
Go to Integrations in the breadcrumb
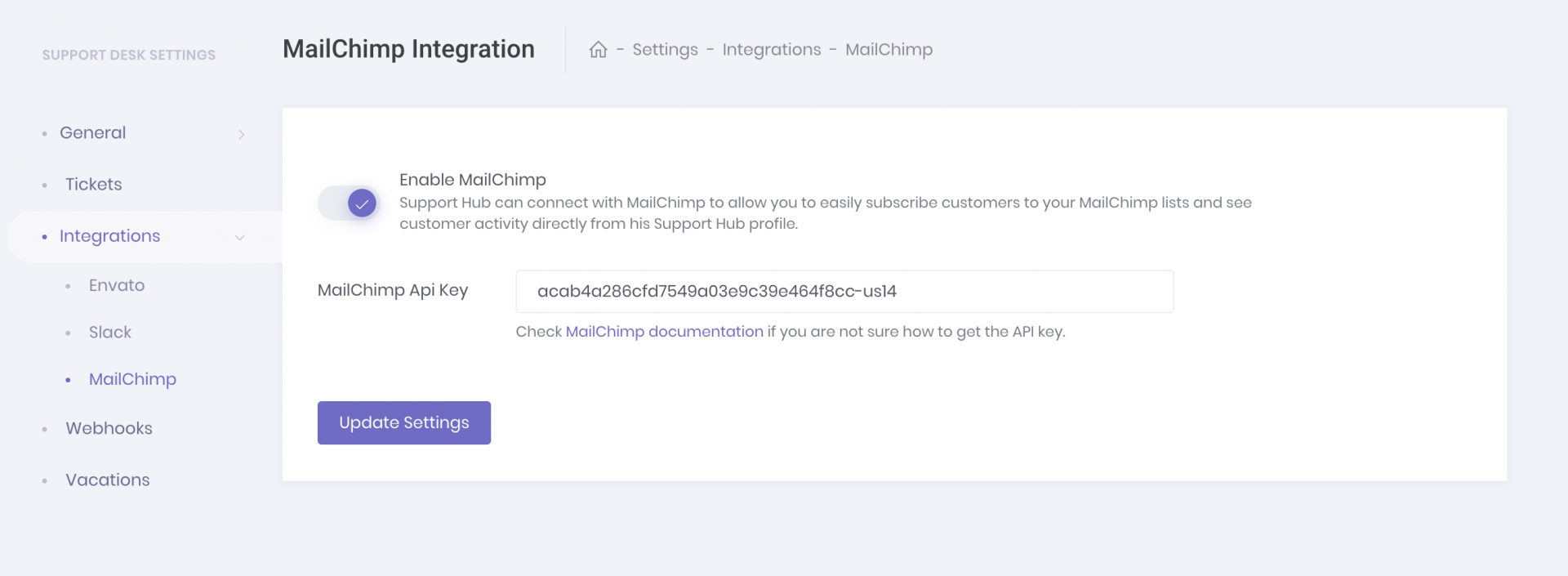[772, 50]
